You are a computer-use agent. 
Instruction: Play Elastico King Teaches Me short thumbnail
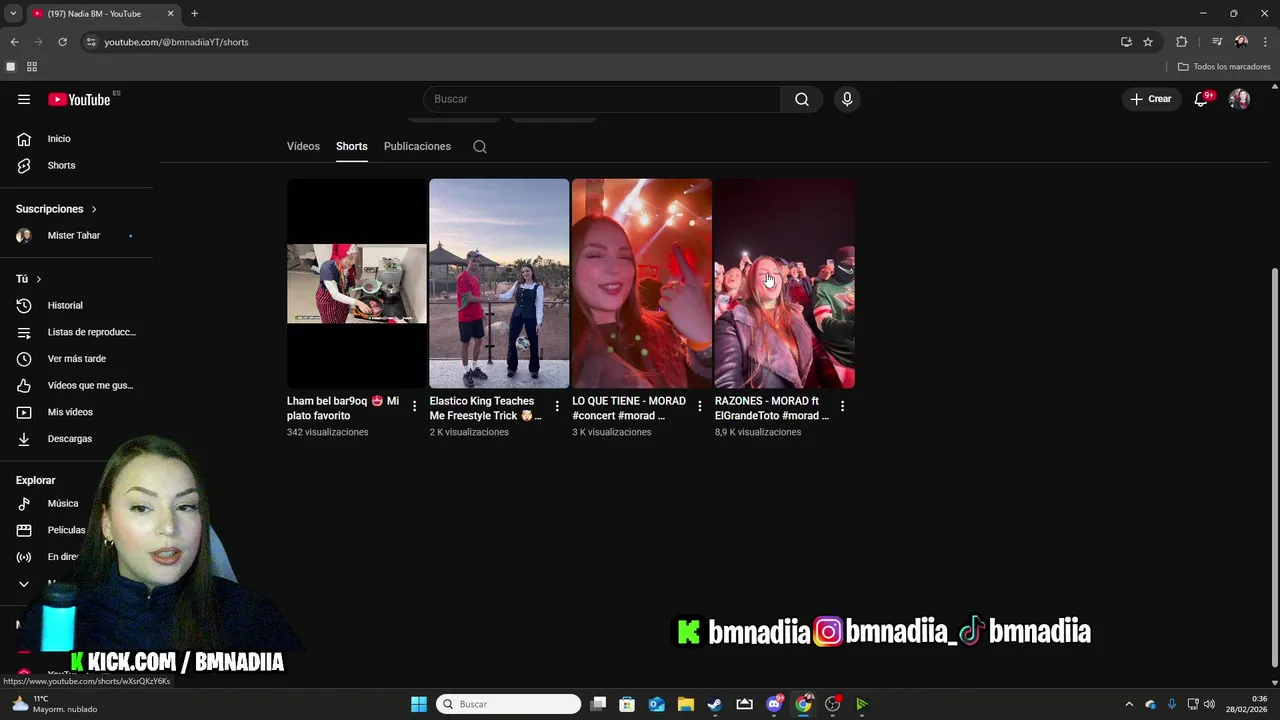pyautogui.click(x=499, y=284)
